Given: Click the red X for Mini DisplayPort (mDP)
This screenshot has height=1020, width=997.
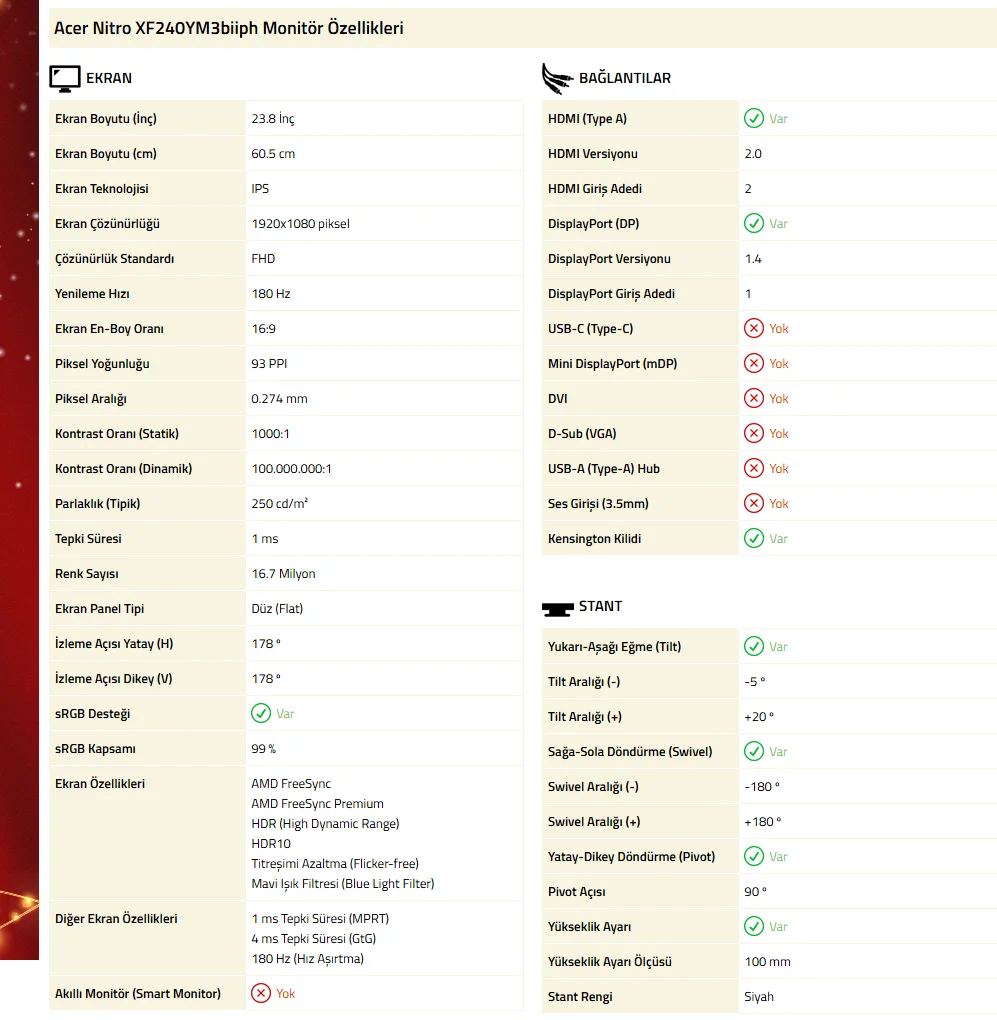Looking at the screenshot, I should click(754, 364).
